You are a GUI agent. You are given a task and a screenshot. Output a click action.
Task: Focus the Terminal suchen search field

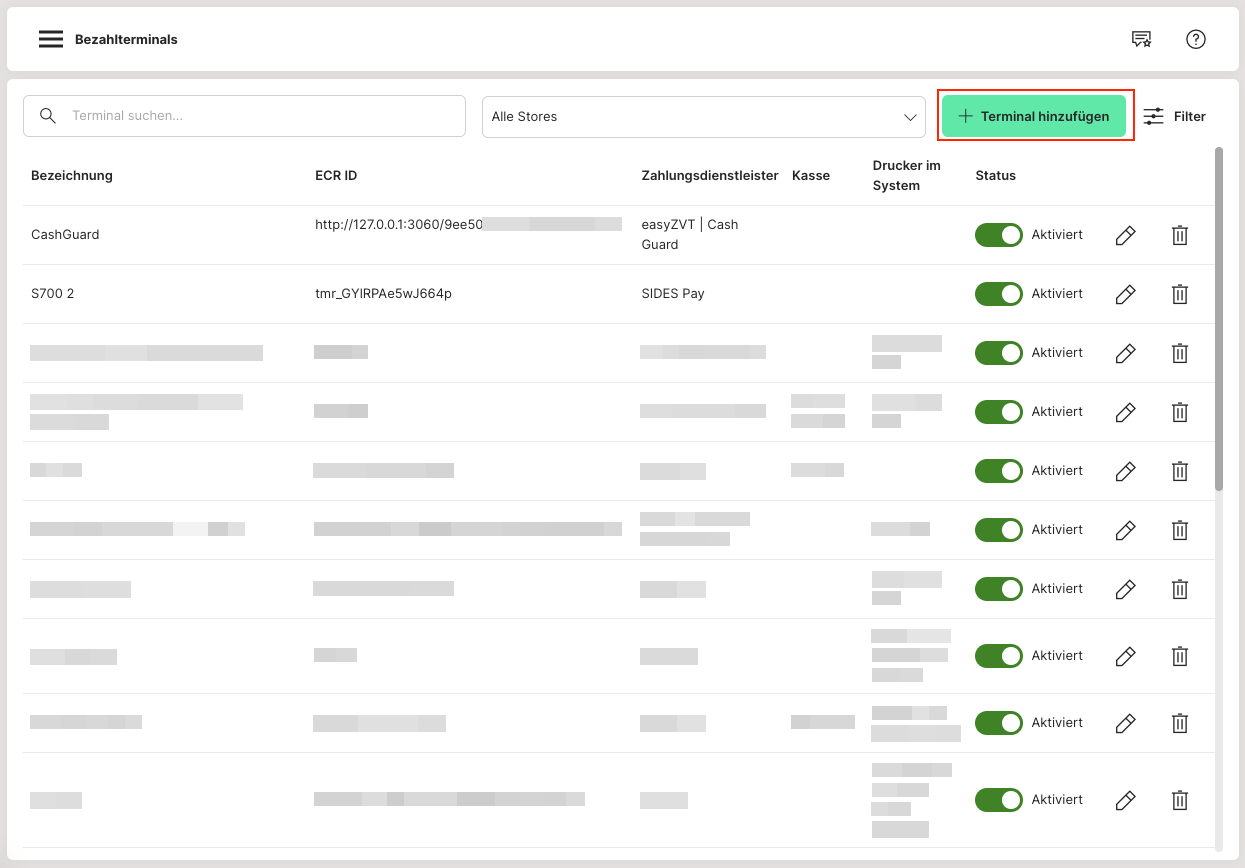point(260,116)
